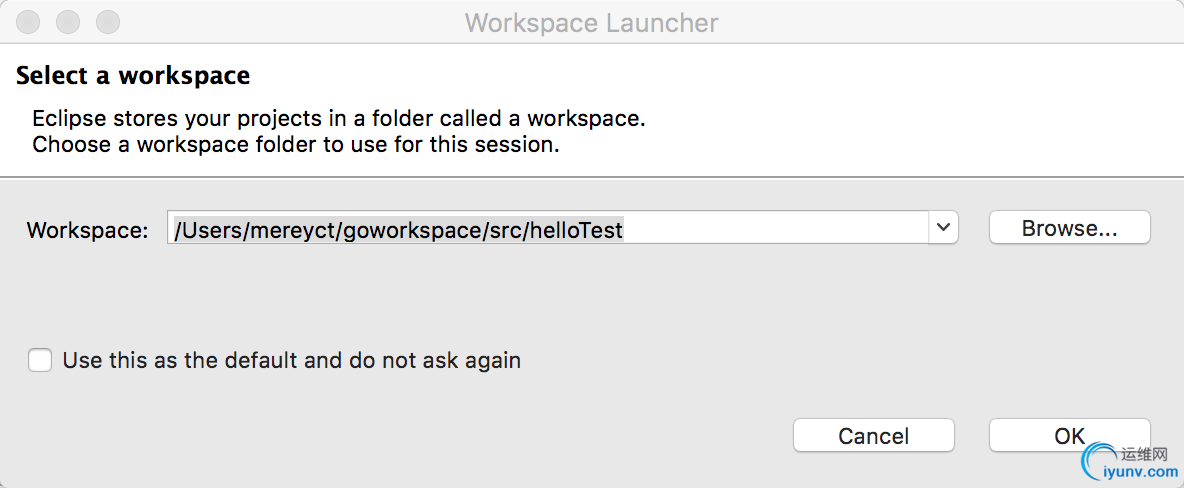Viewport: 1184px width, 488px height.
Task: Click the "Workspace:" field label
Action: (88, 230)
